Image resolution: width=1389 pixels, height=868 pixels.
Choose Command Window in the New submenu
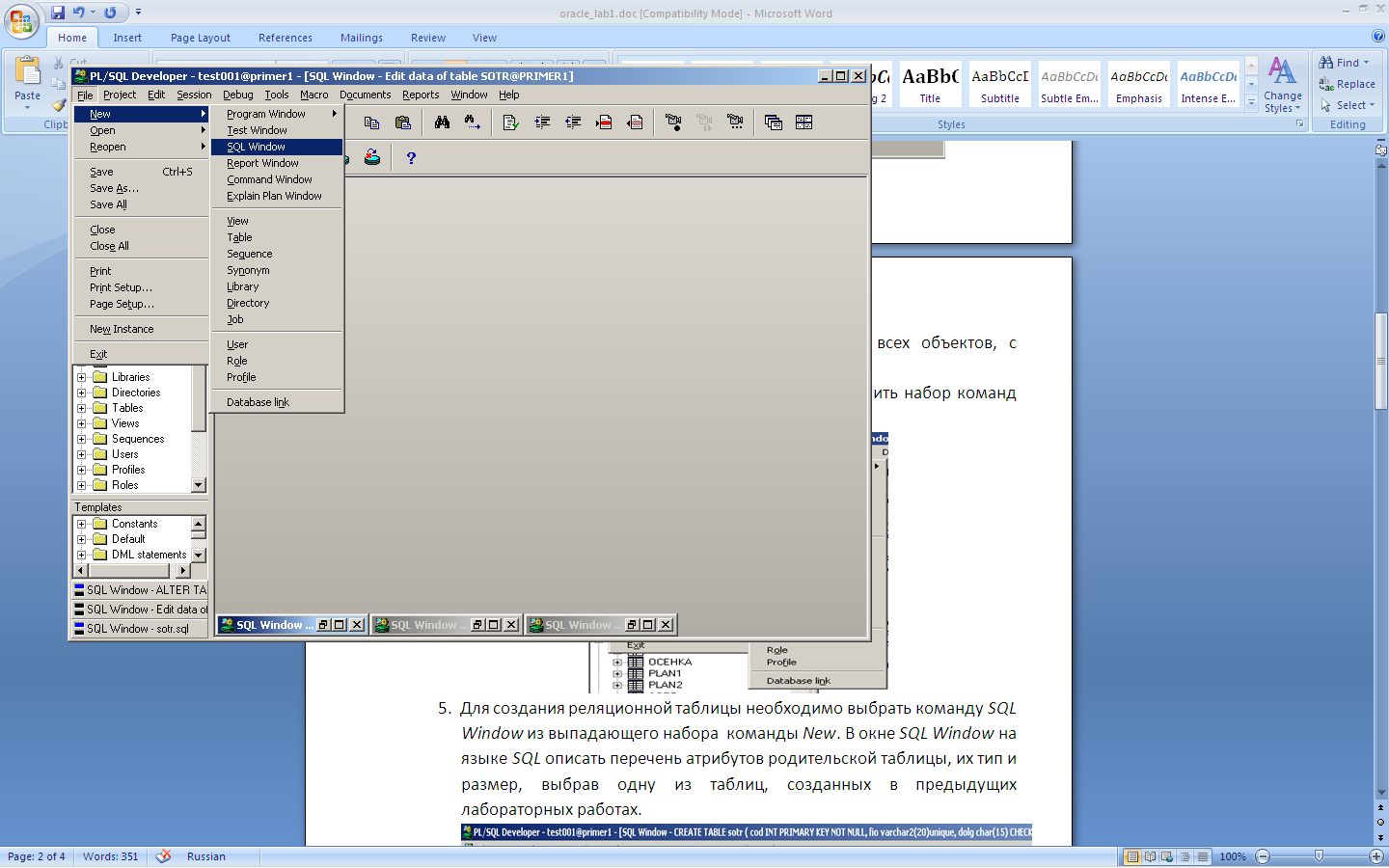(277, 179)
